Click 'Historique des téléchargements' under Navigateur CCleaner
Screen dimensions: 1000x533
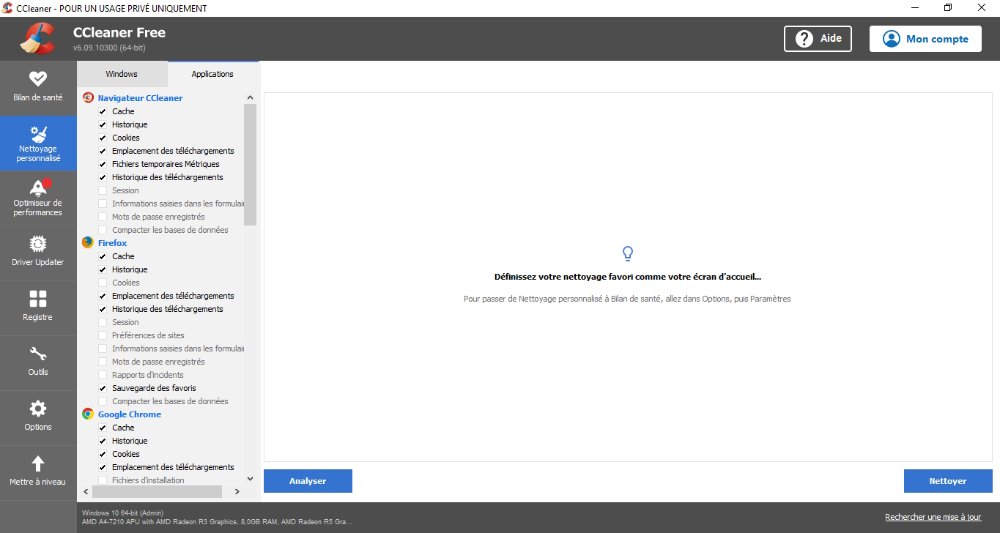click(168, 177)
